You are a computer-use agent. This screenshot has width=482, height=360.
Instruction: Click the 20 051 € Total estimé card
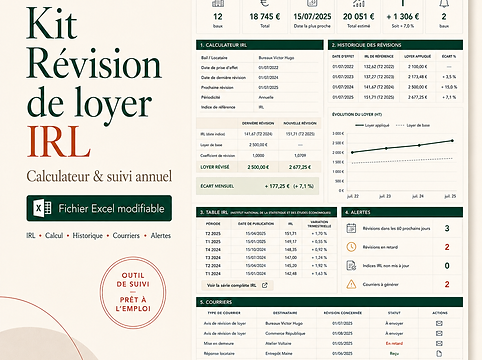[x=359, y=17]
